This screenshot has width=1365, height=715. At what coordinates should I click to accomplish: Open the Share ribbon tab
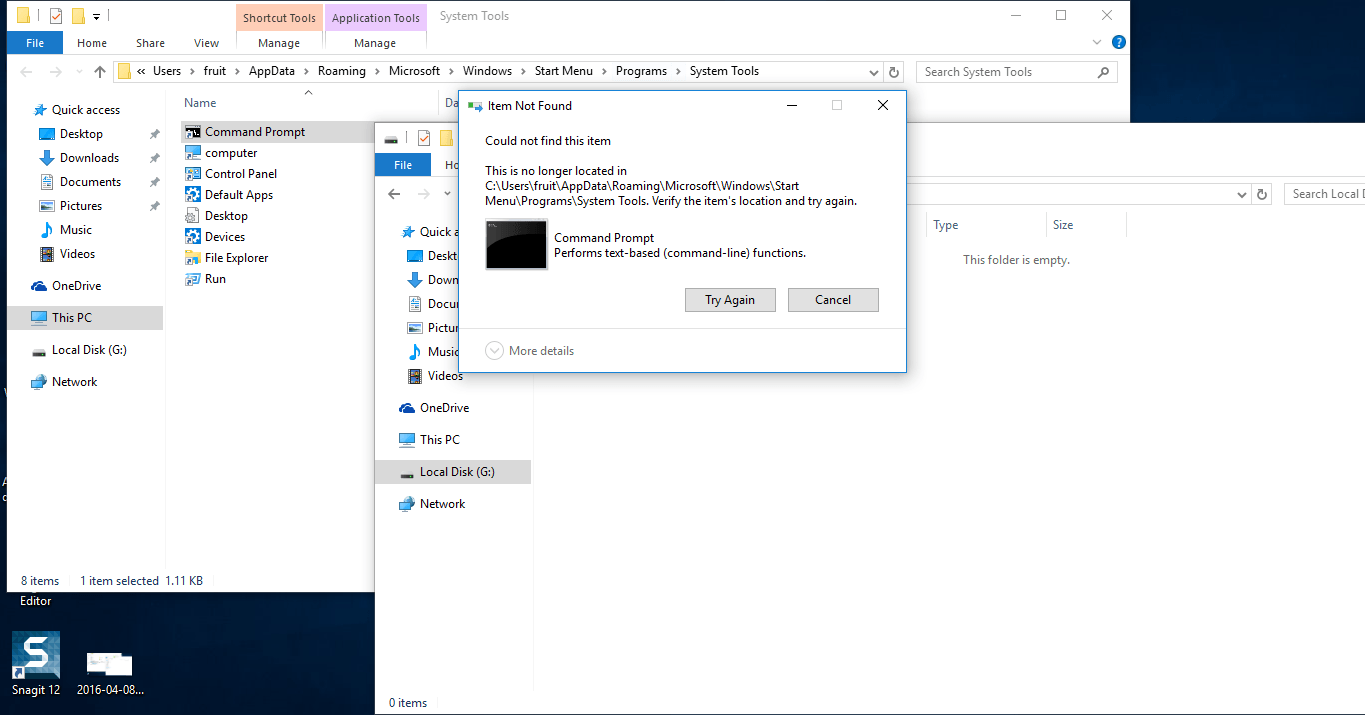pos(151,43)
